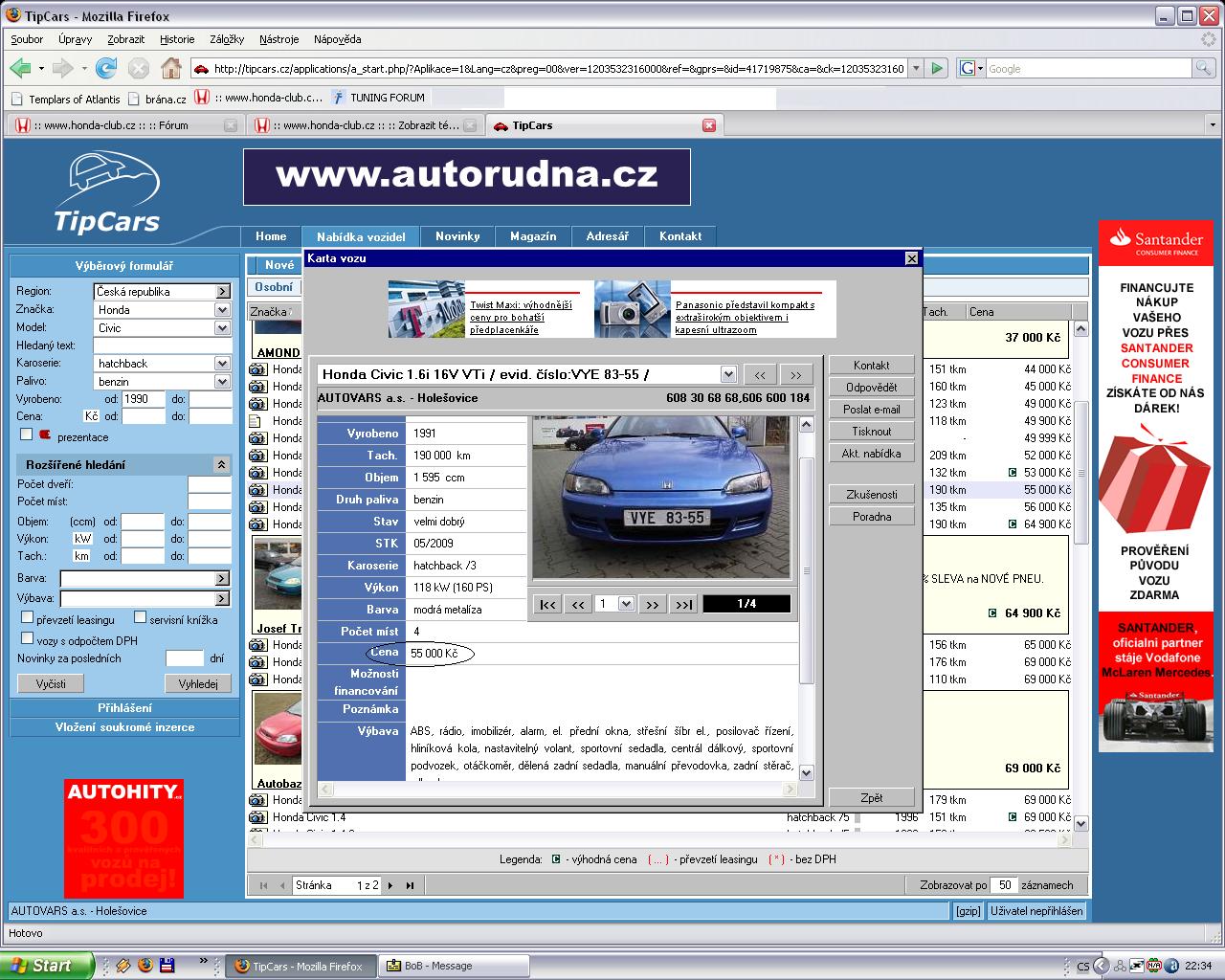Open the Záložky menu

[227, 39]
